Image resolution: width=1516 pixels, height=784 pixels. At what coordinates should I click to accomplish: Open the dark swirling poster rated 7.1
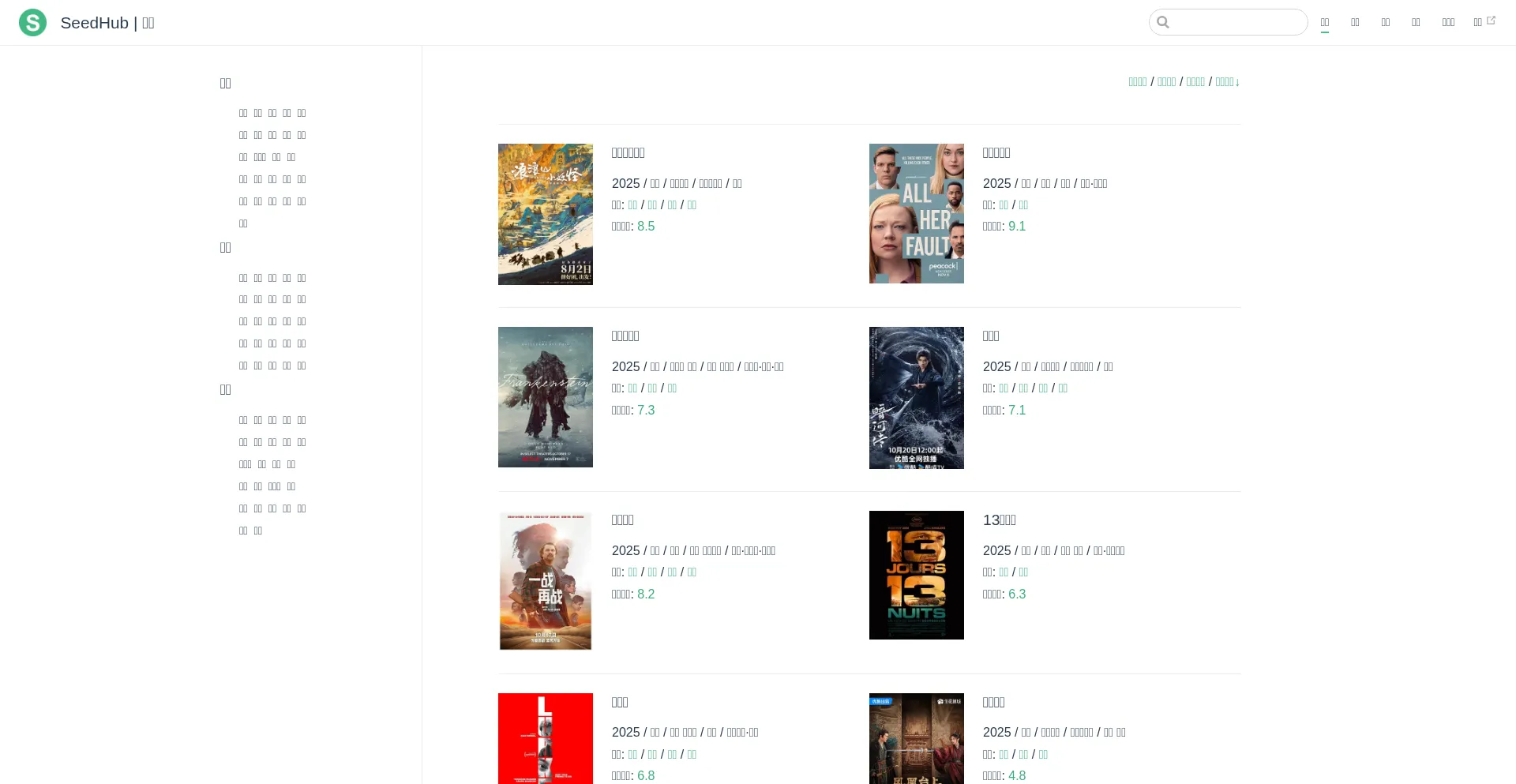[x=916, y=397]
